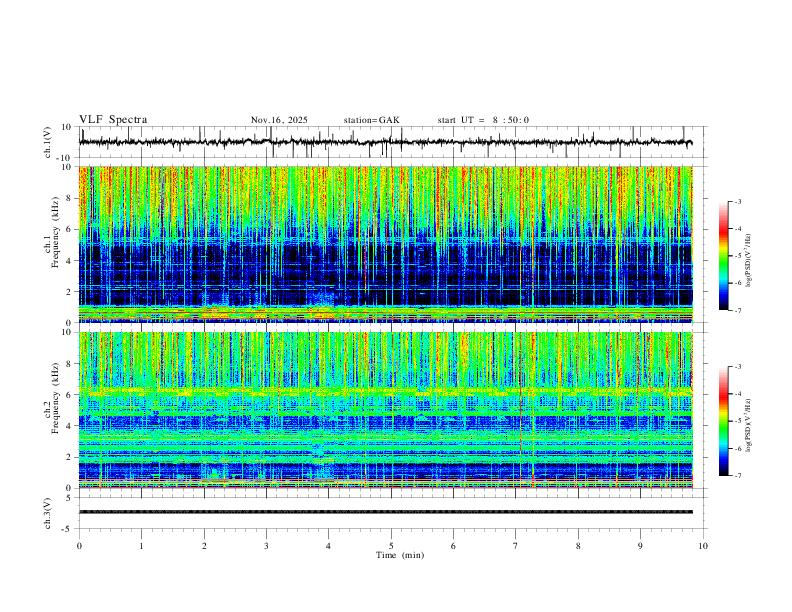Click the ch.1 "Frequency (kHz)" axis label

click(x=55, y=234)
